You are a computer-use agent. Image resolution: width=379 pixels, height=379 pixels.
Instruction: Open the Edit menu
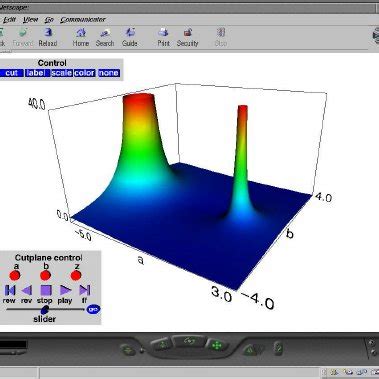(9, 20)
